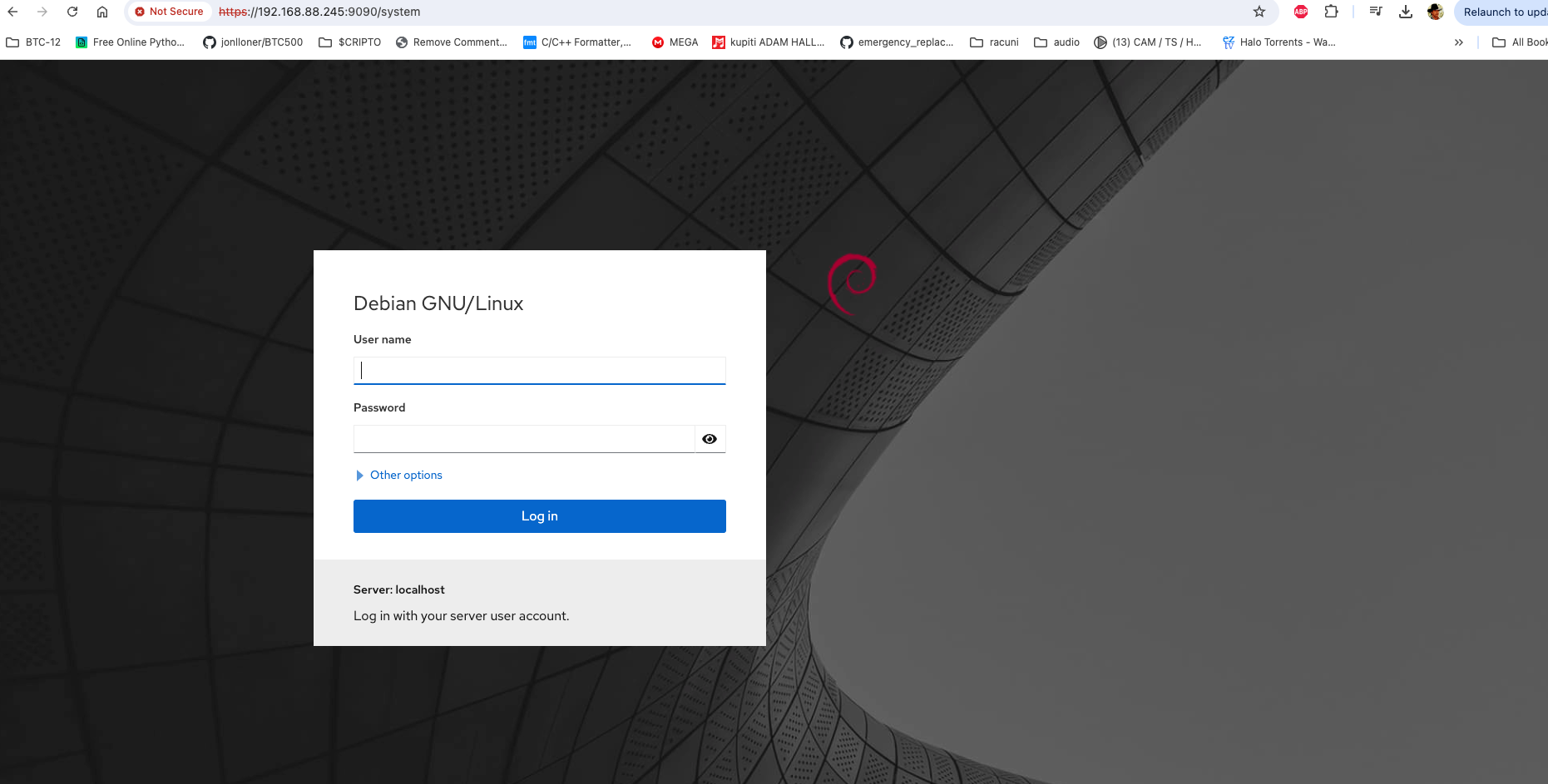Open (13) CAM / TS bookmark
1548x784 pixels.
click(x=1148, y=42)
